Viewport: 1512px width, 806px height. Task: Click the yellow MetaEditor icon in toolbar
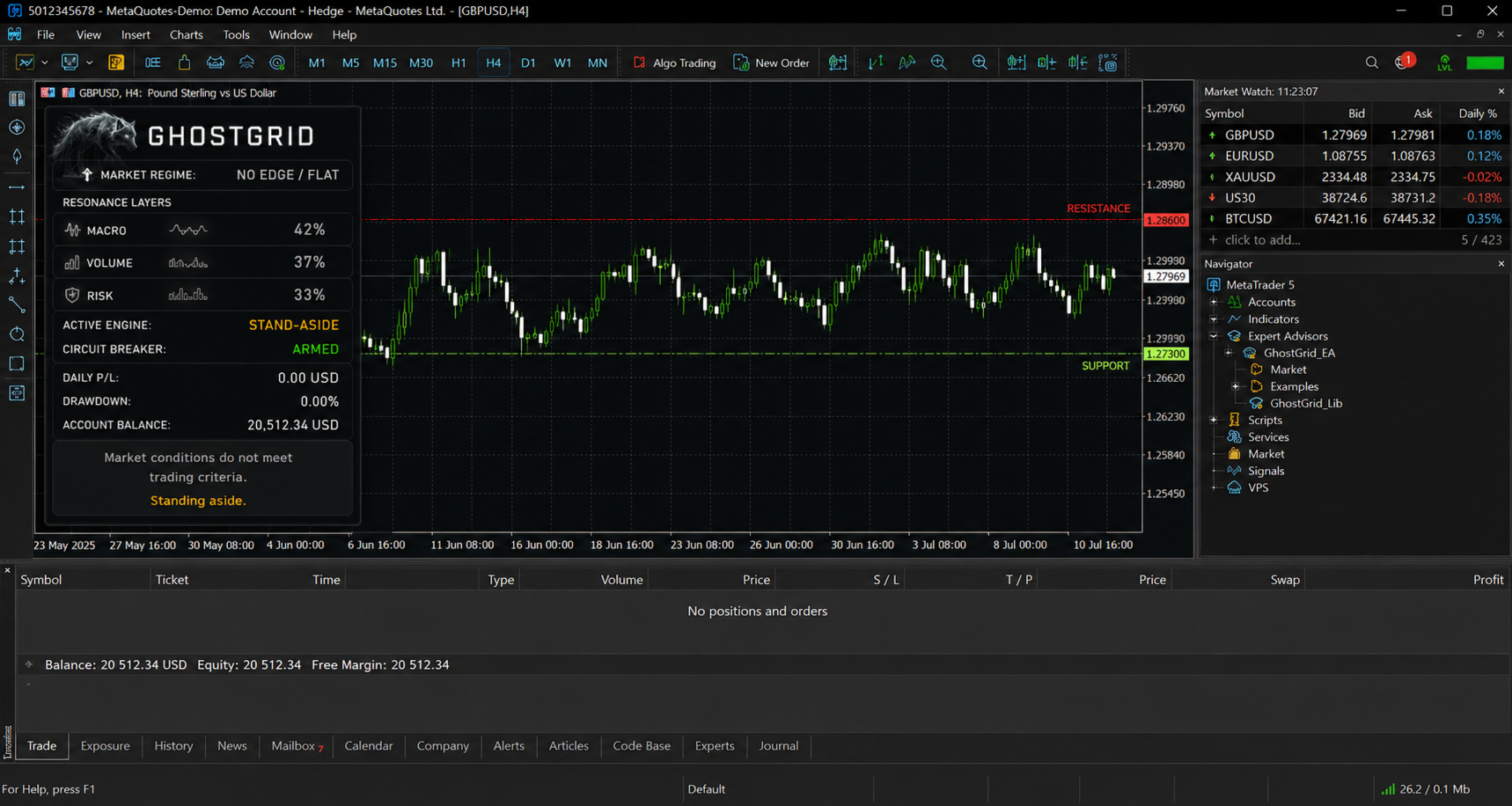[115, 62]
